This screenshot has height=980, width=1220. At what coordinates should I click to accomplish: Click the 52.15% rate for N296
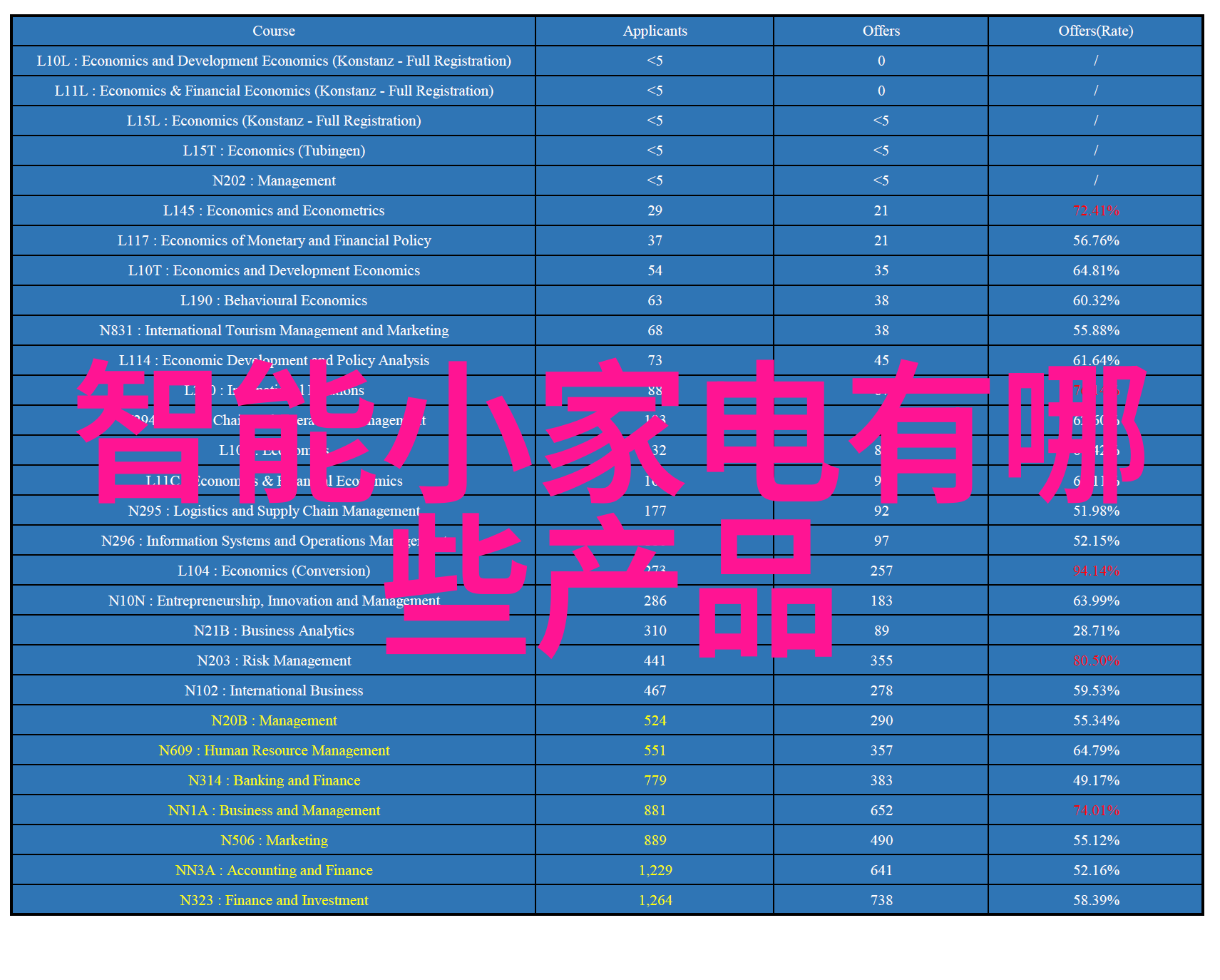coord(1096,541)
